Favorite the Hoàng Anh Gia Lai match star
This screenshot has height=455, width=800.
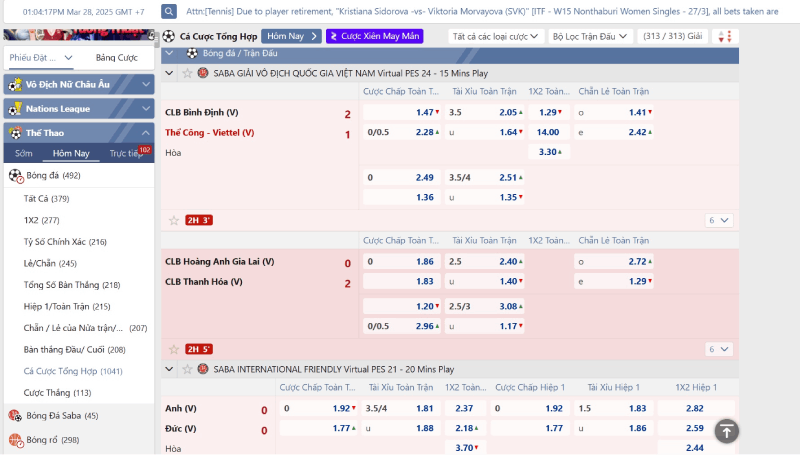click(x=174, y=349)
